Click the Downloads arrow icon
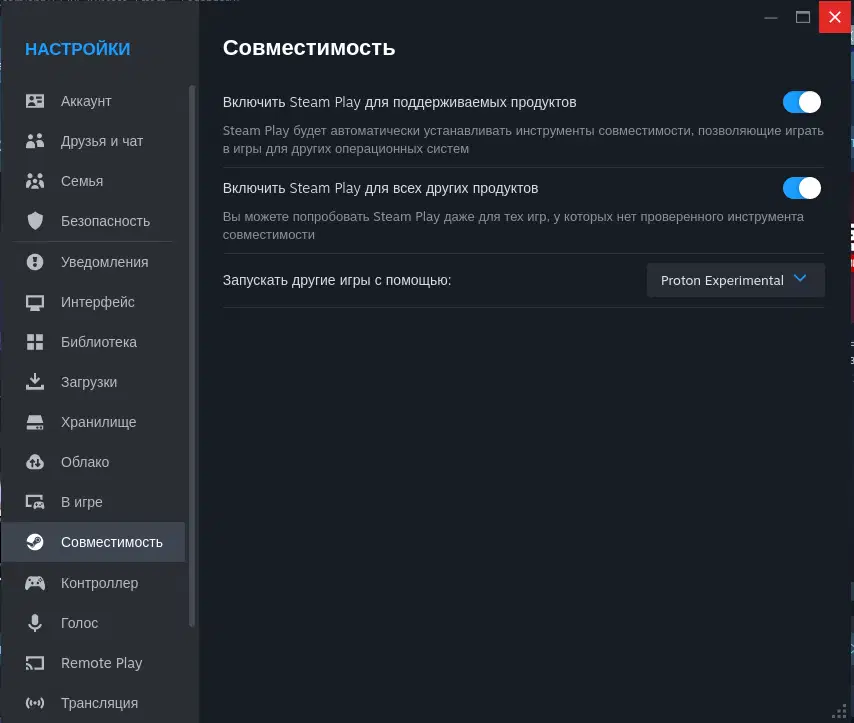The image size is (854, 723). 35,382
